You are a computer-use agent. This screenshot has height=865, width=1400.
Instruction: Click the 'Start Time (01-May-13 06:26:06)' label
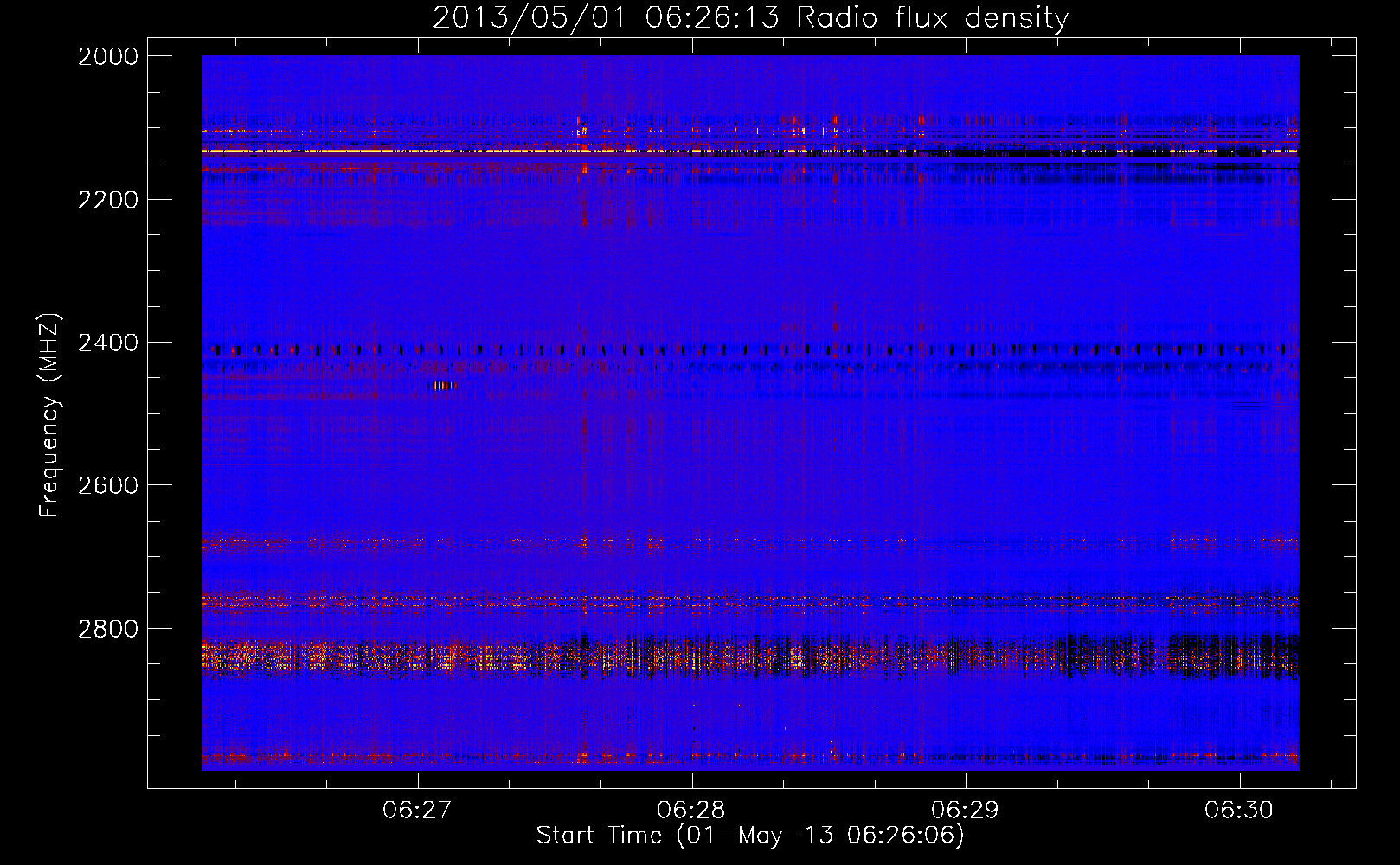(750, 836)
